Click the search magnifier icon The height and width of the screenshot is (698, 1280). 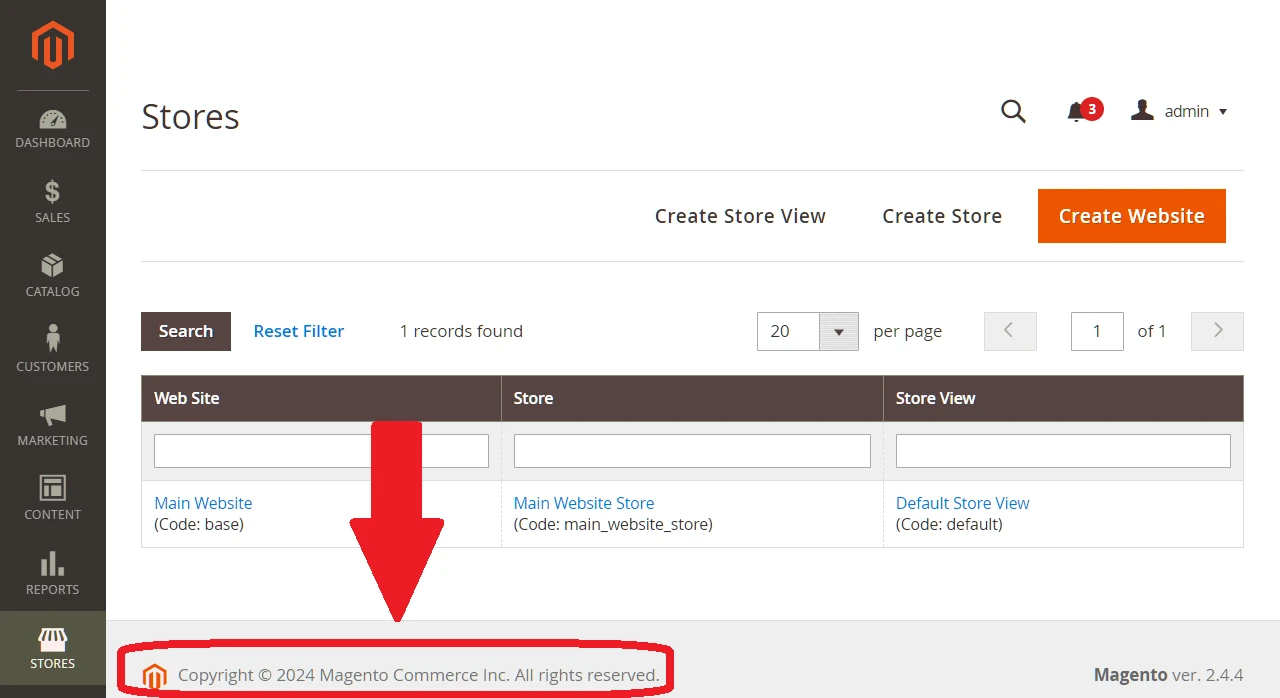click(1013, 111)
